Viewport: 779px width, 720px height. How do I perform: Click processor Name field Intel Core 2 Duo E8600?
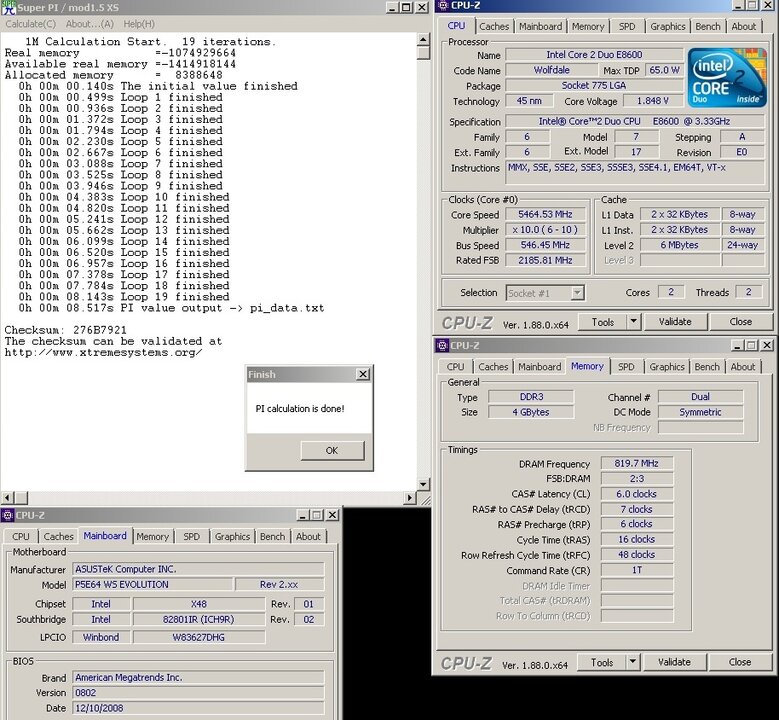[x=594, y=55]
